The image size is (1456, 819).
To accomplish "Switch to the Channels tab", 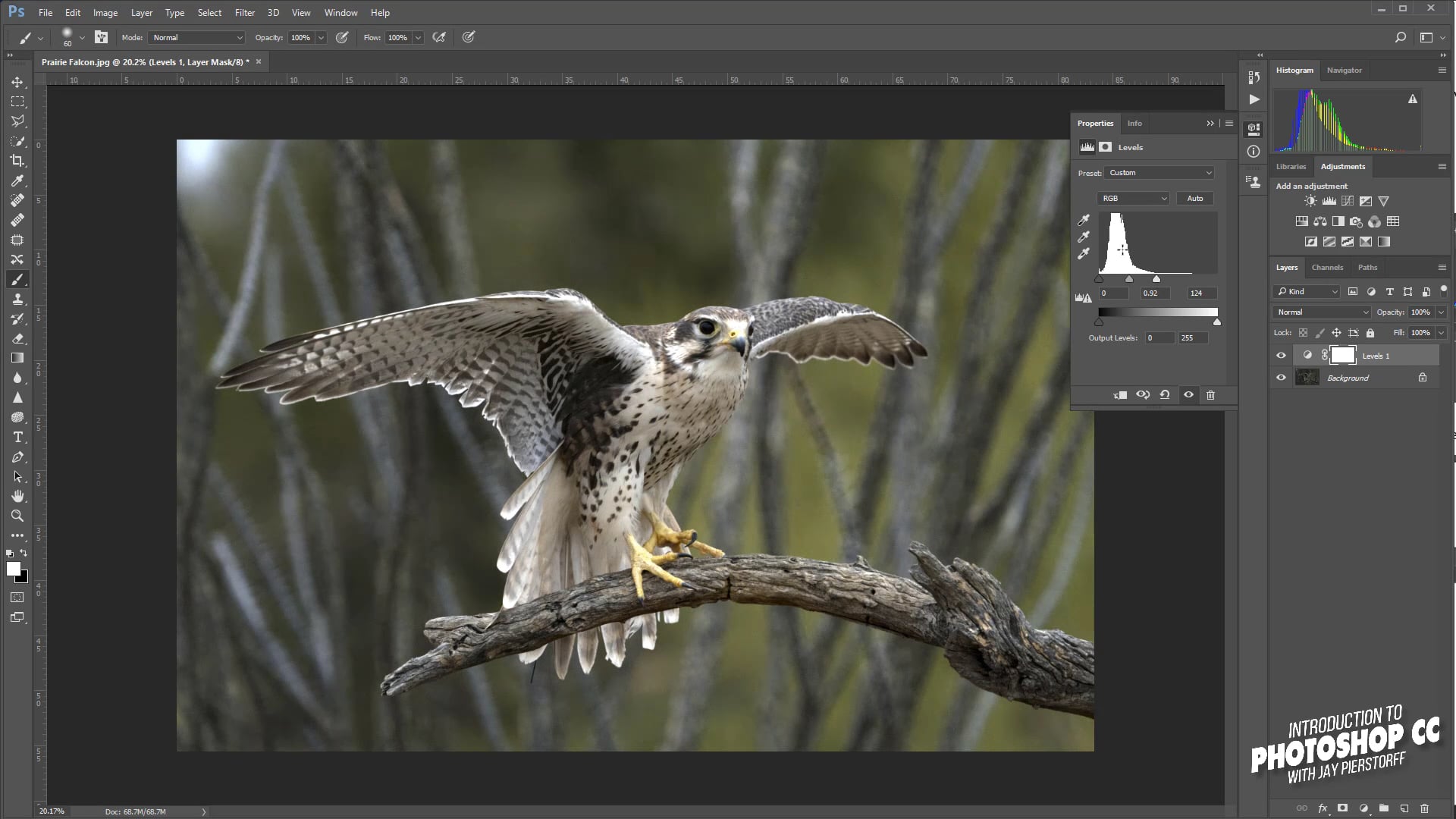I will tap(1326, 268).
